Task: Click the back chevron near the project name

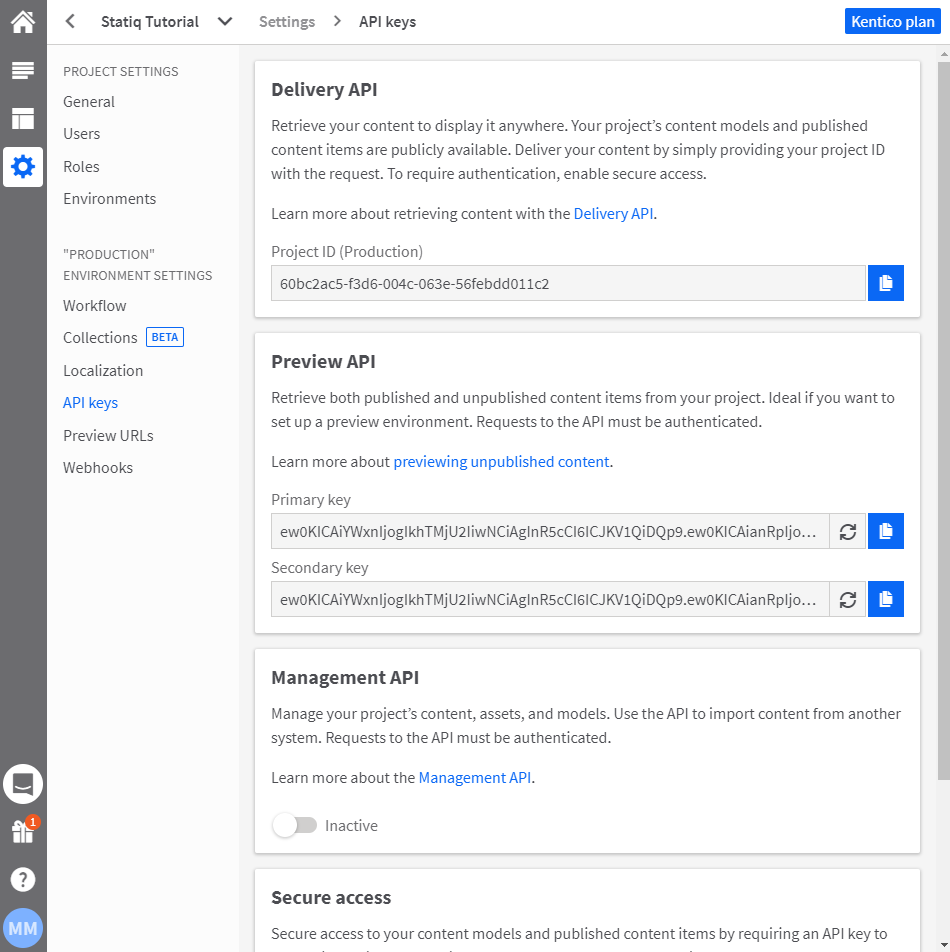Action: (x=70, y=20)
